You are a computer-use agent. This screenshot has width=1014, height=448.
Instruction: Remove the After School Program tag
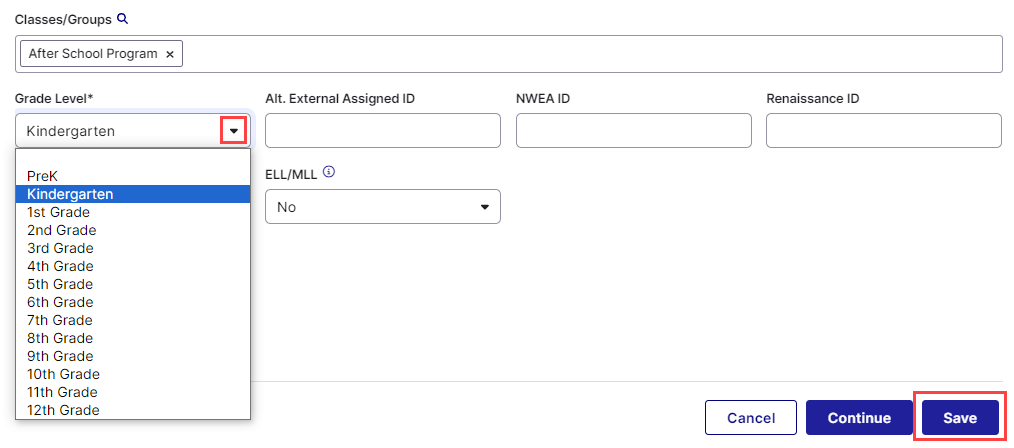(170, 54)
